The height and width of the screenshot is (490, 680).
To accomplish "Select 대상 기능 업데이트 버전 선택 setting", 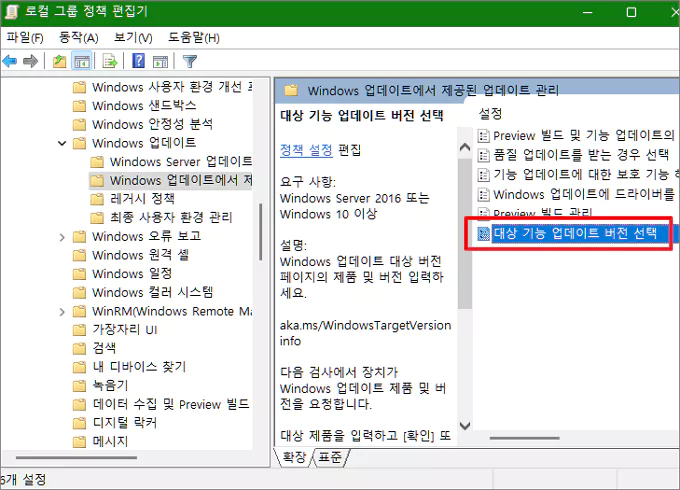I will tap(575, 233).
